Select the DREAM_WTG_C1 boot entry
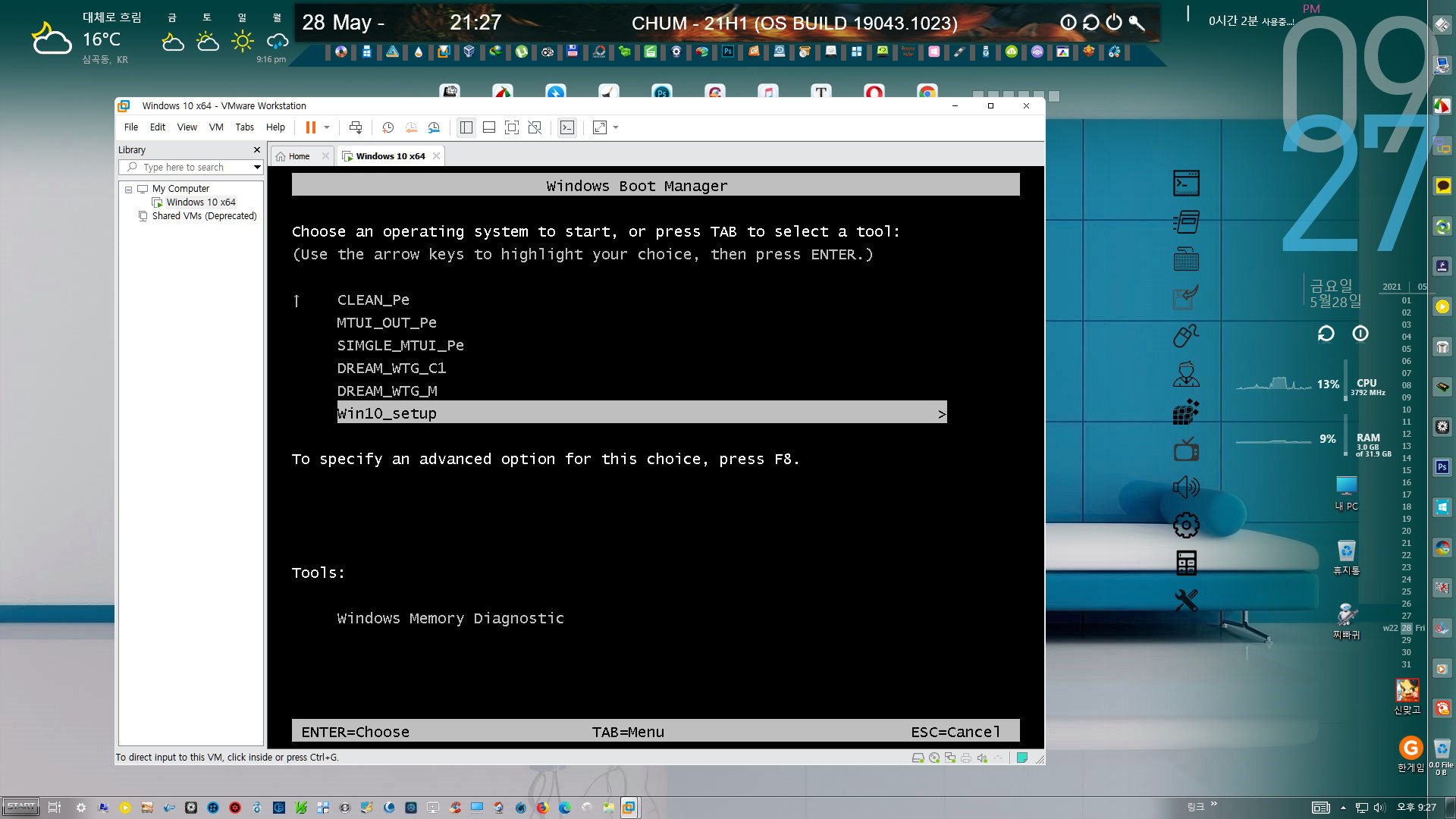 (x=391, y=369)
